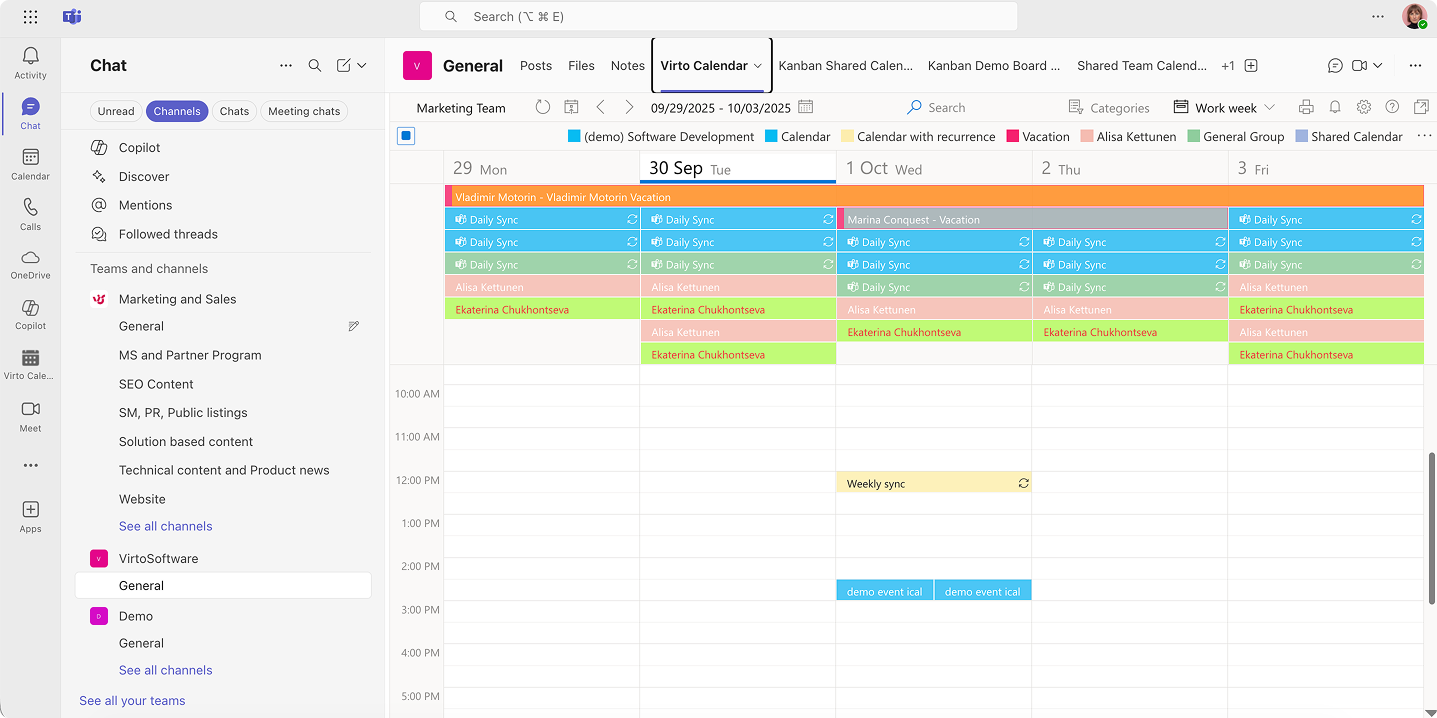The width and height of the screenshot is (1437, 718).
Task: Open the date range picker calendar icon
Action: [x=806, y=107]
